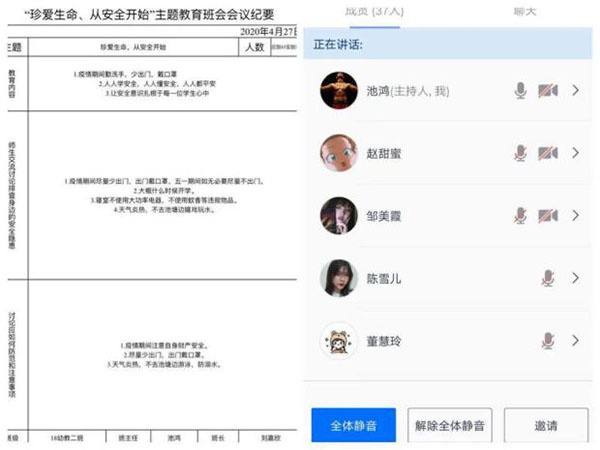The height and width of the screenshot is (450, 600).
Task: Click 池鸿's profile avatar
Action: click(339, 91)
